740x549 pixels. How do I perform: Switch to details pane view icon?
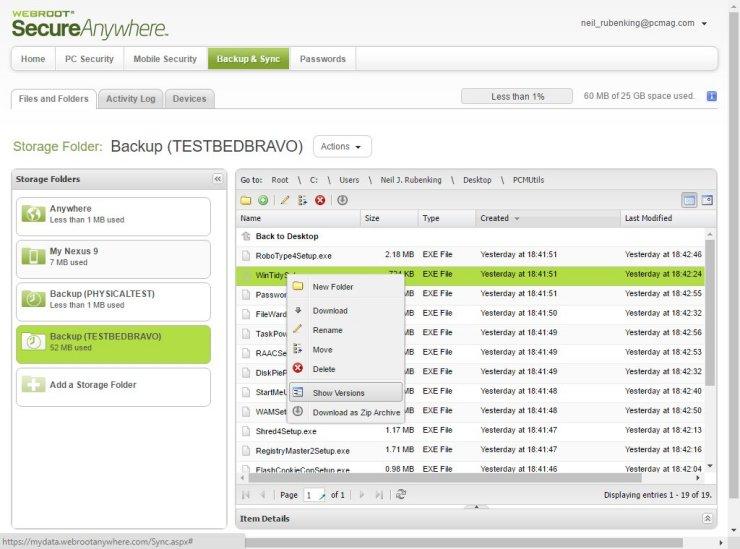coord(707,200)
